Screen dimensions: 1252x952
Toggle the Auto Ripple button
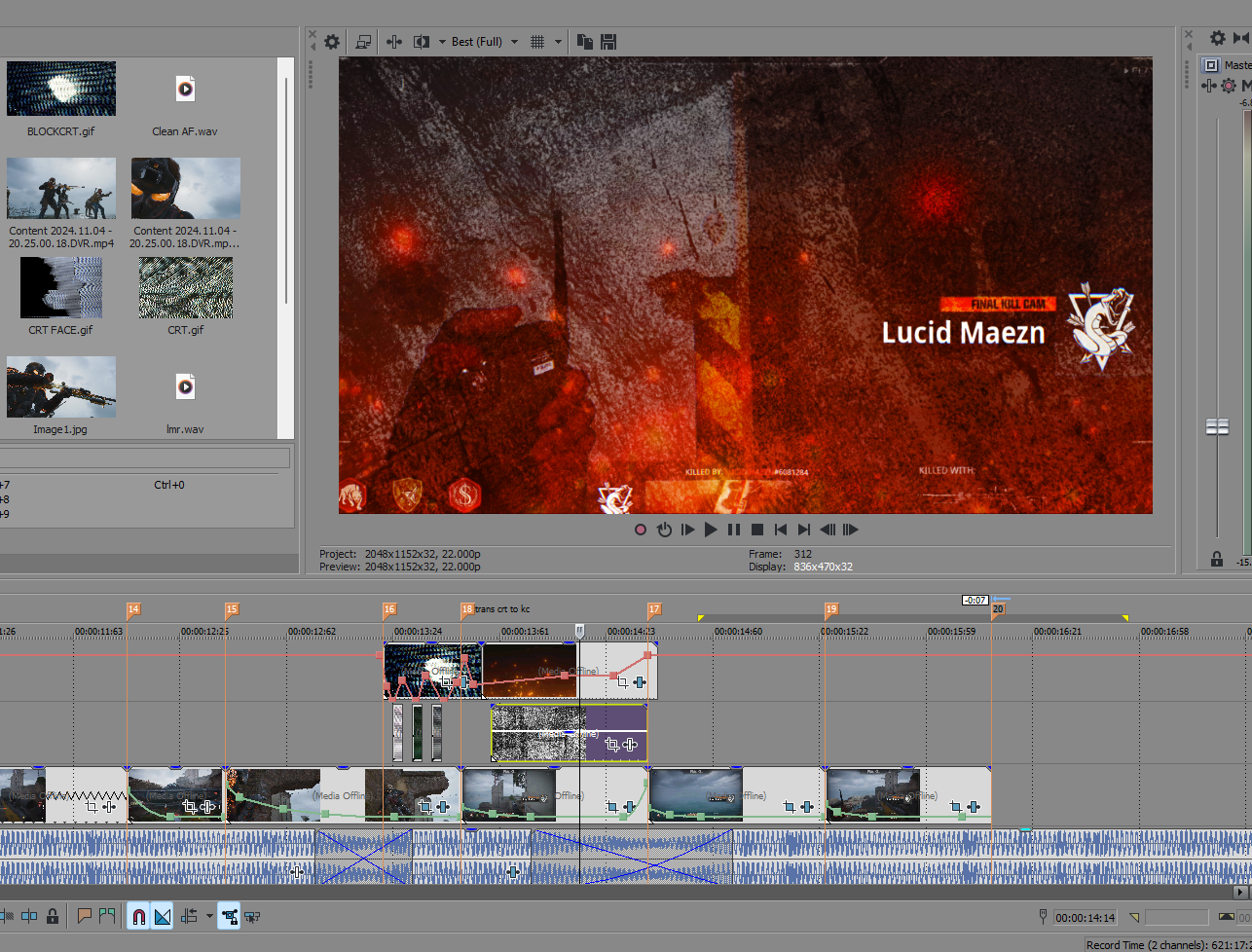point(190,916)
